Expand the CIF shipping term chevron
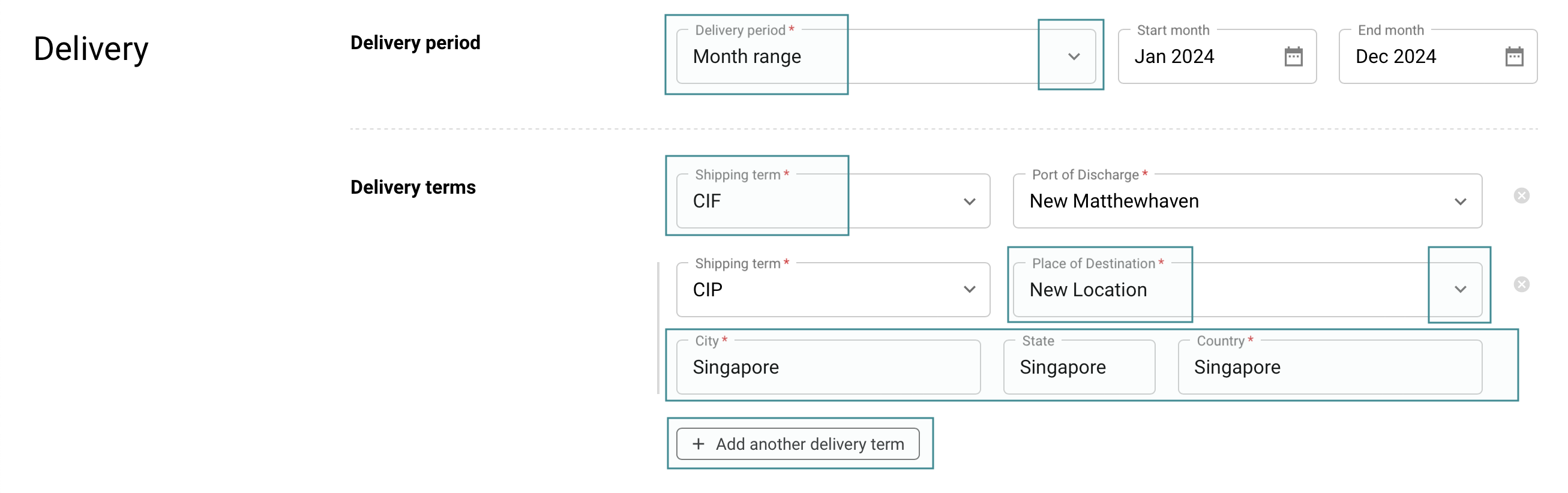Image resolution: width=1568 pixels, height=493 pixels. (969, 202)
